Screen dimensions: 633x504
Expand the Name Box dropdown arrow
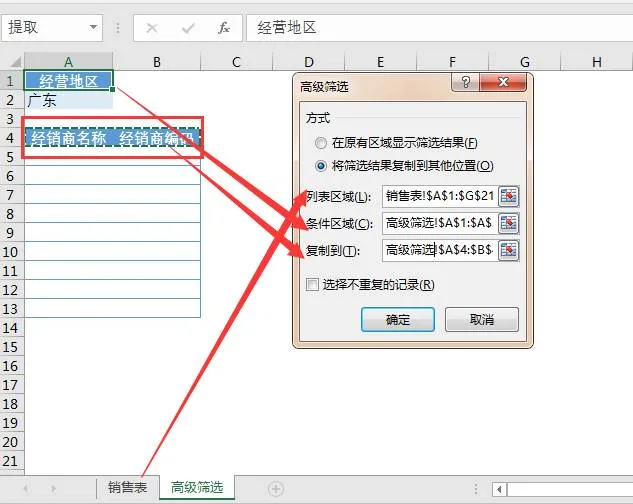[x=93, y=27]
